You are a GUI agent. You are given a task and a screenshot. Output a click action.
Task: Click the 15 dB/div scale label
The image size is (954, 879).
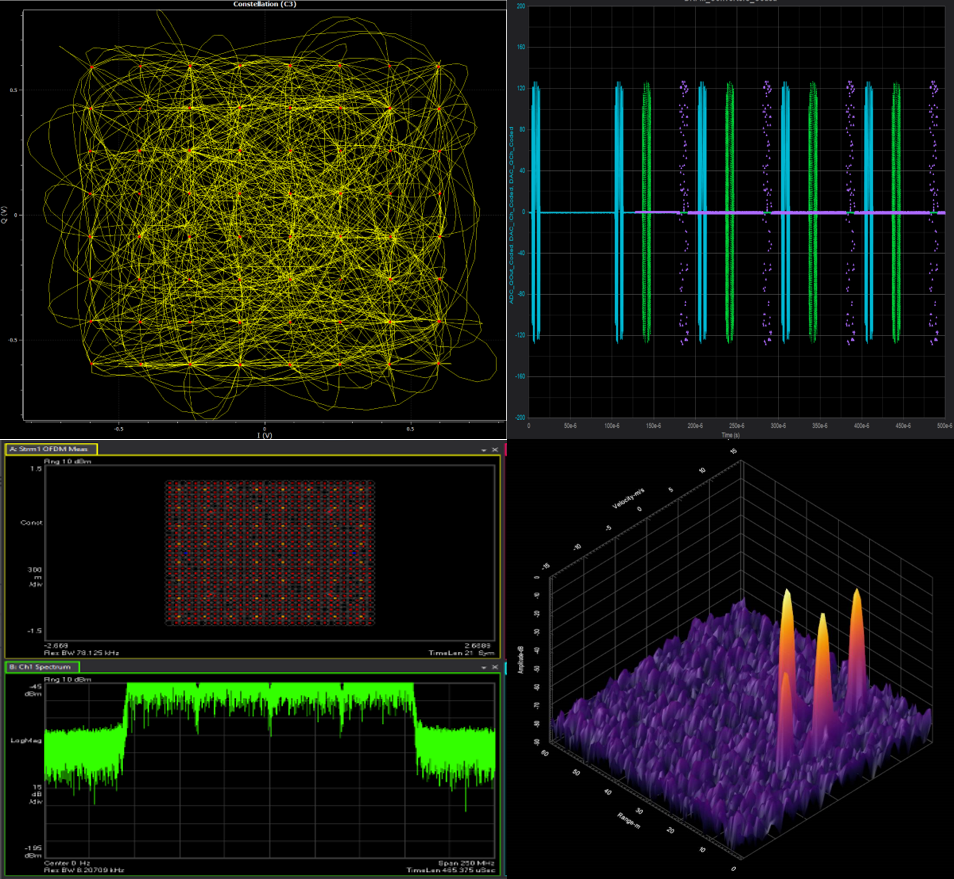pos(36,794)
